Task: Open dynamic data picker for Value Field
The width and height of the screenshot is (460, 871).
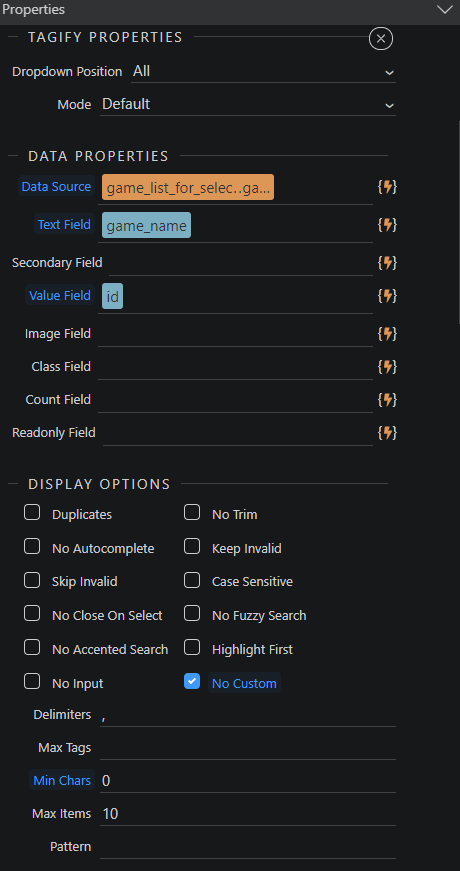Action: [x=387, y=296]
